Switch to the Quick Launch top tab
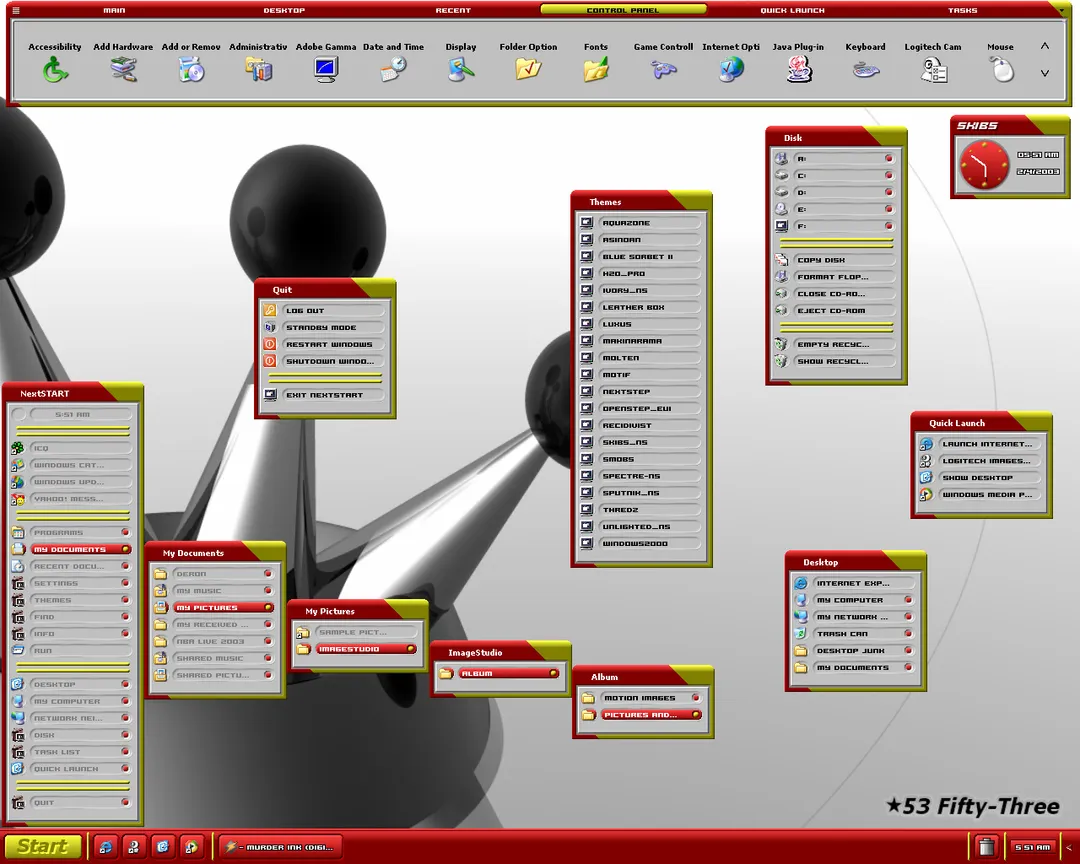1080x864 pixels. pos(792,10)
